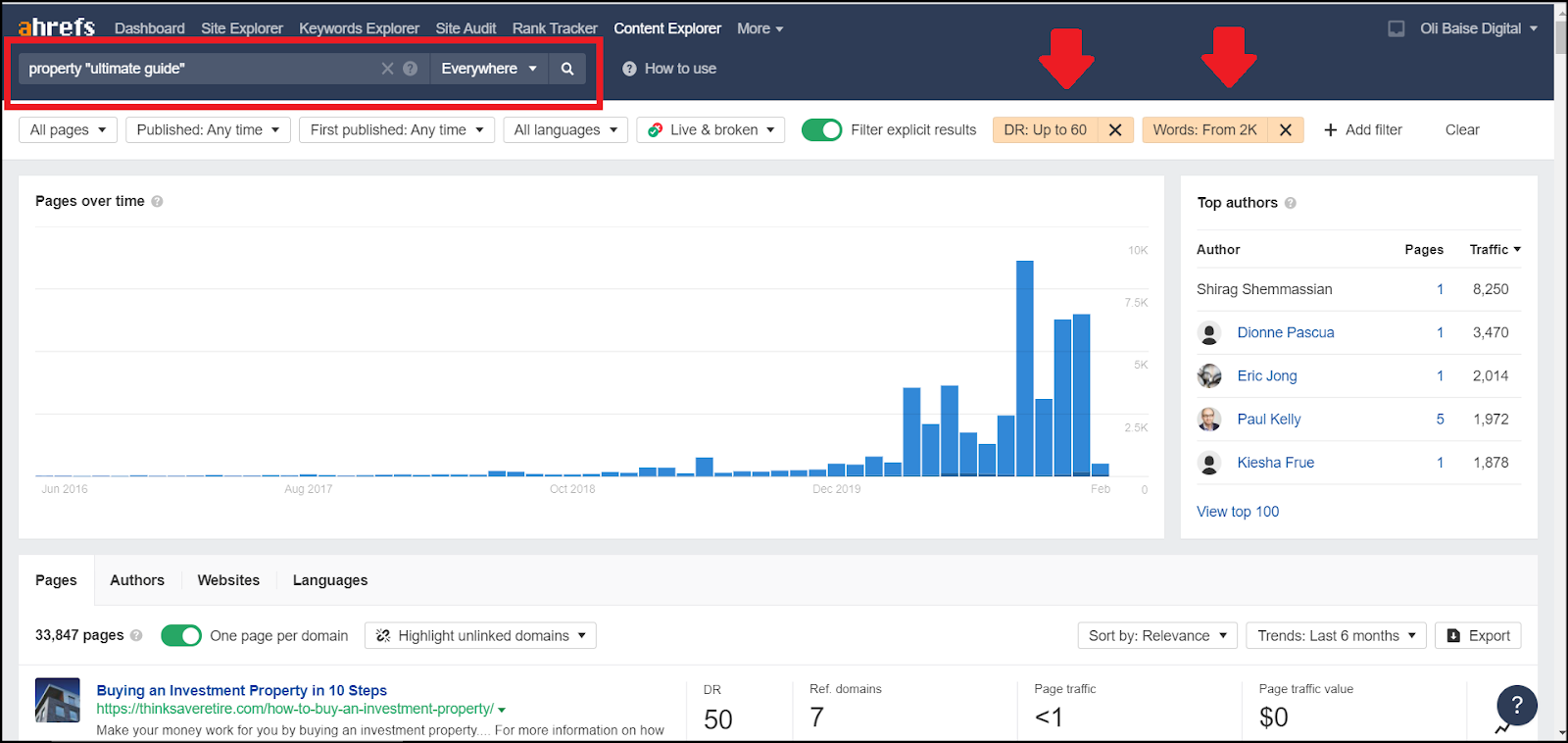Click the Pages column header in Top authors

point(1424,250)
